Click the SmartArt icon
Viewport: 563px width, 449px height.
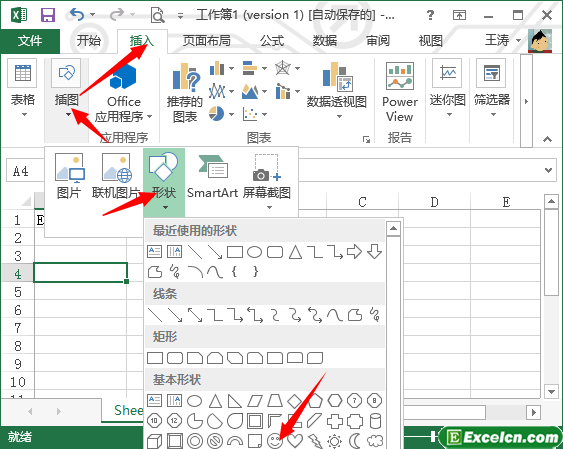pos(213,177)
